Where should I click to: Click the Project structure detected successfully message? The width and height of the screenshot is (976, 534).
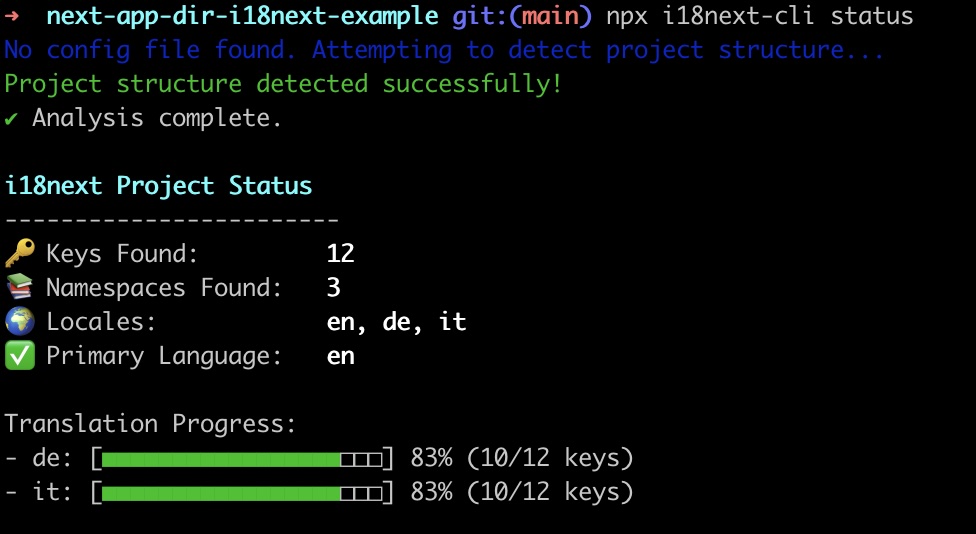[x=283, y=84]
